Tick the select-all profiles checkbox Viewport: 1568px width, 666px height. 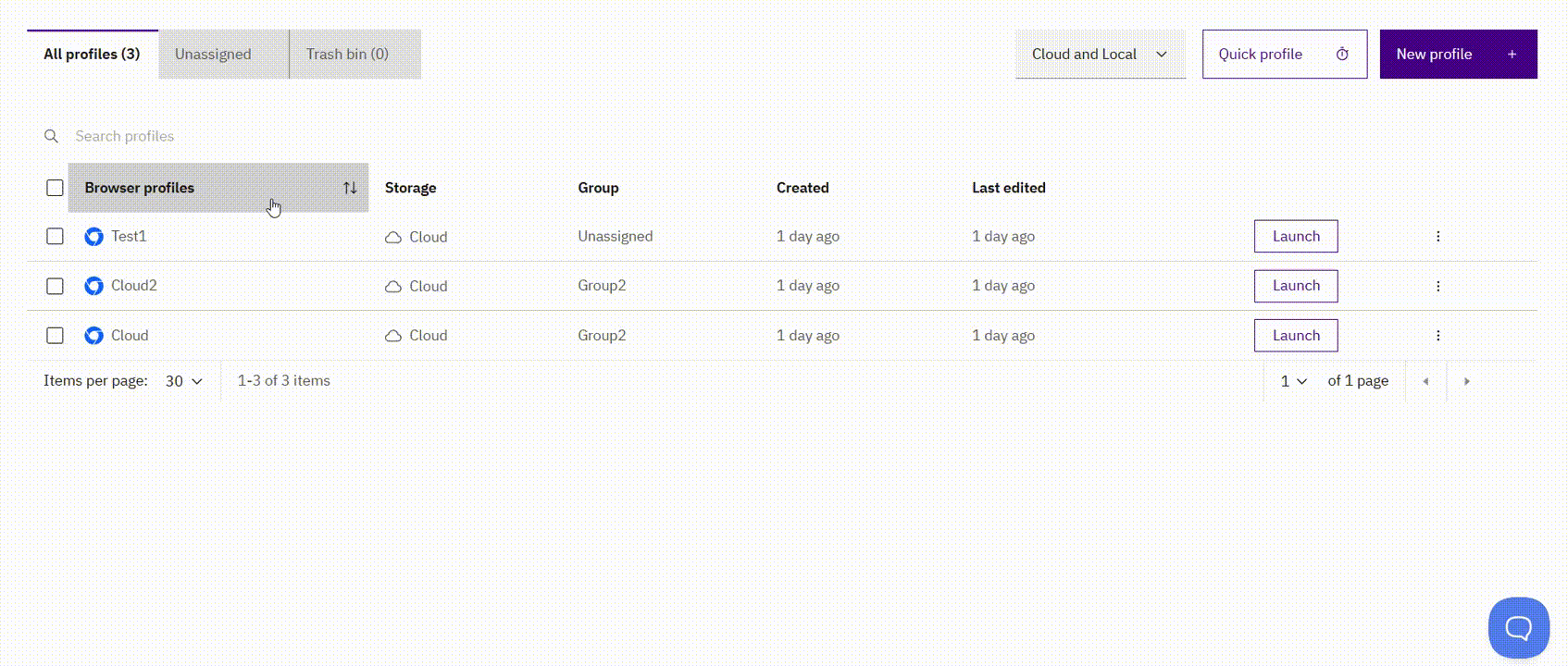[x=55, y=188]
